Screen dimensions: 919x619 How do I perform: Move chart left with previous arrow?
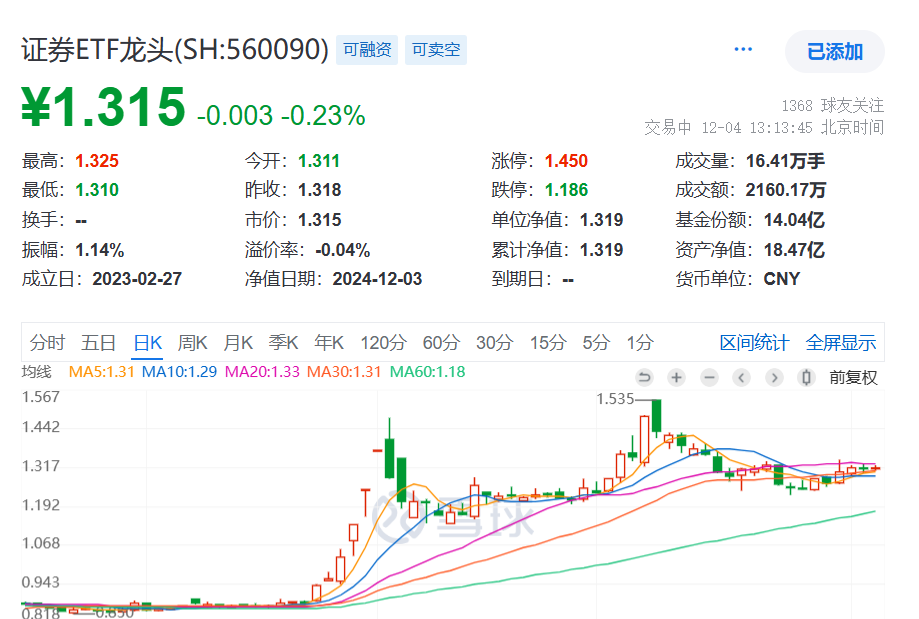click(x=741, y=377)
